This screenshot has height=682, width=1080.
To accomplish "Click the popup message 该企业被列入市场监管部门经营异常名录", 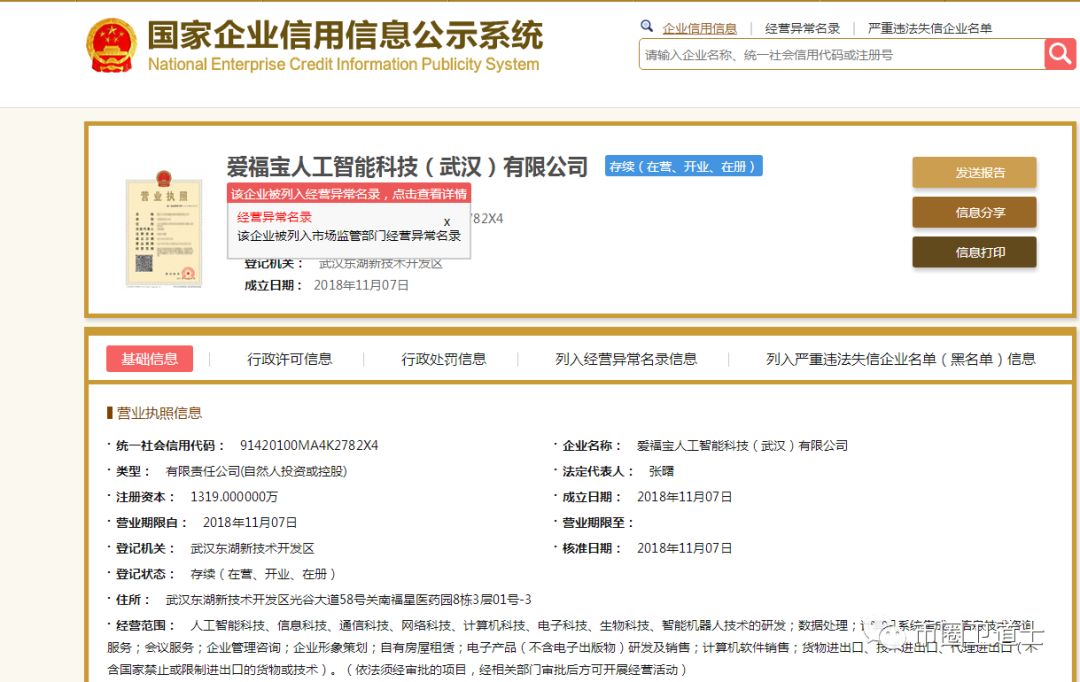I will [349, 236].
